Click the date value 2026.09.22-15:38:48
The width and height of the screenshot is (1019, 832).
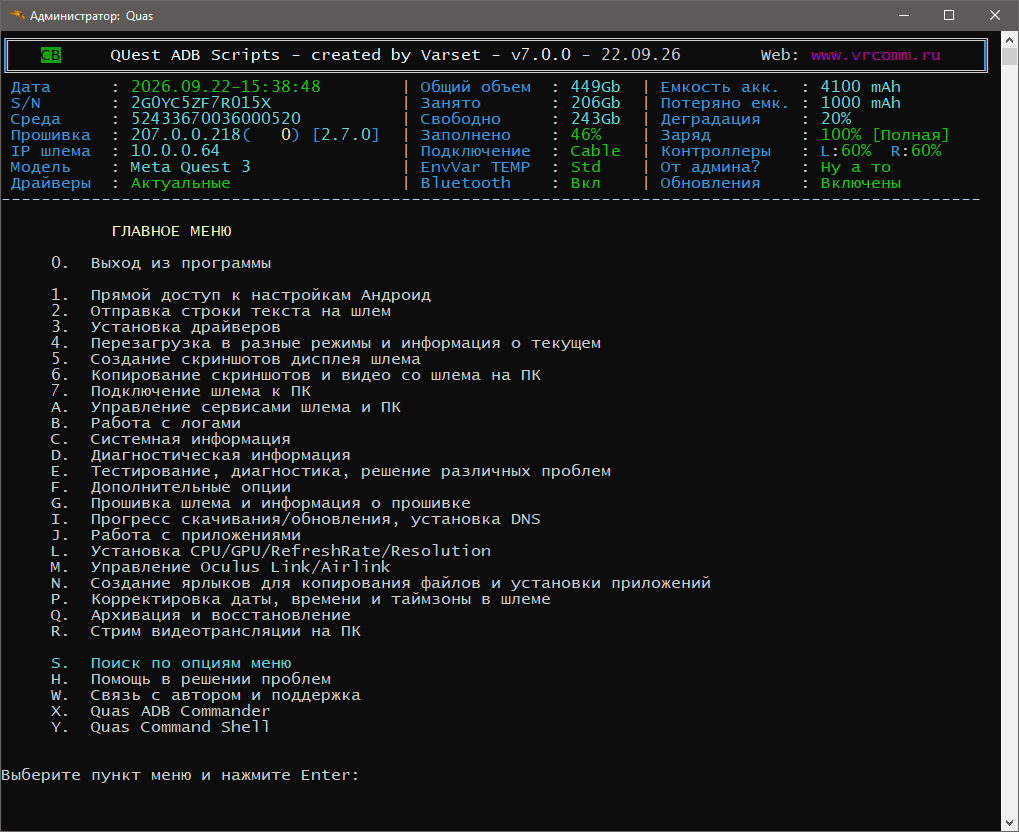[x=226, y=87]
